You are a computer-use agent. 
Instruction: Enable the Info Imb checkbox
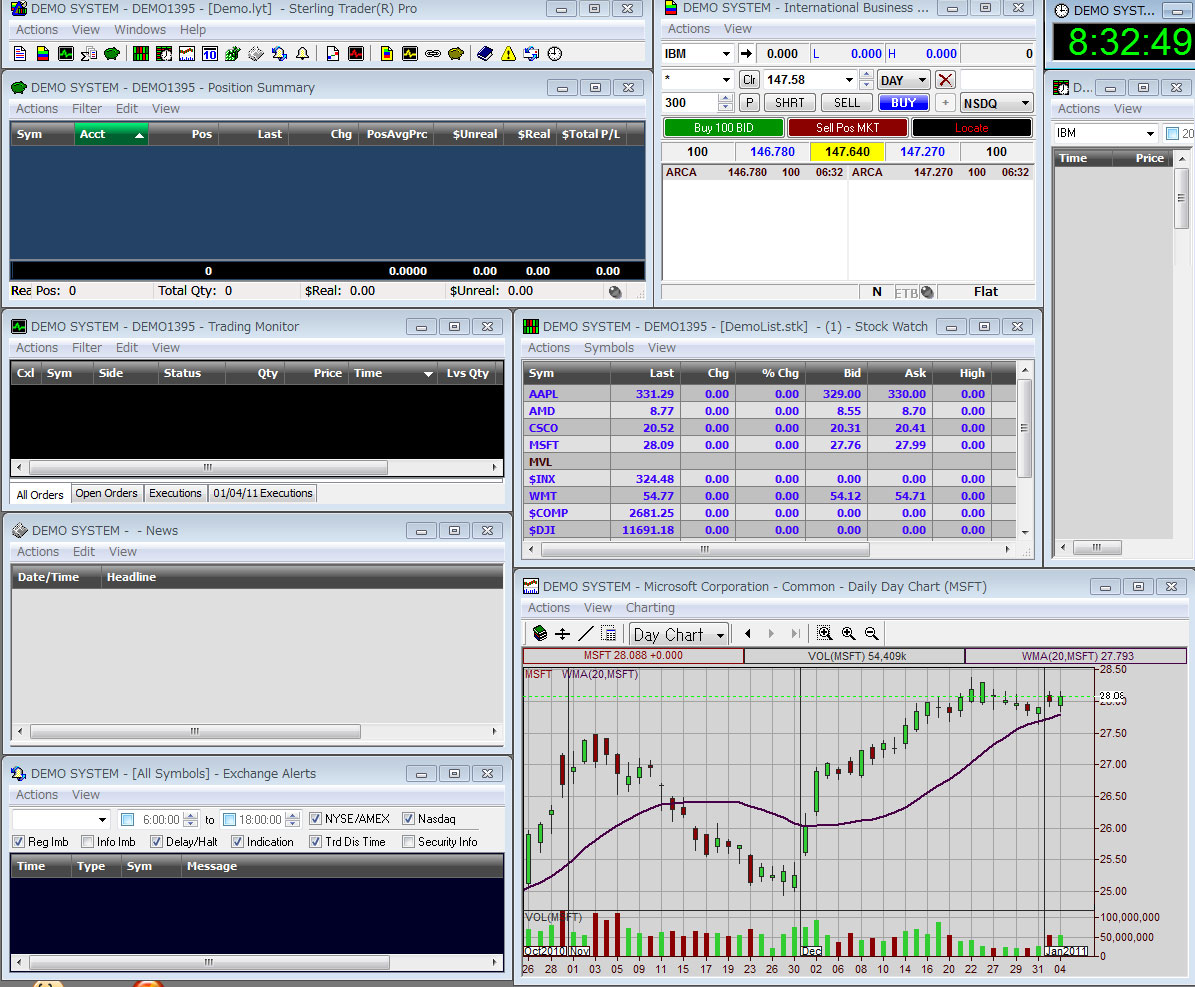[88, 841]
